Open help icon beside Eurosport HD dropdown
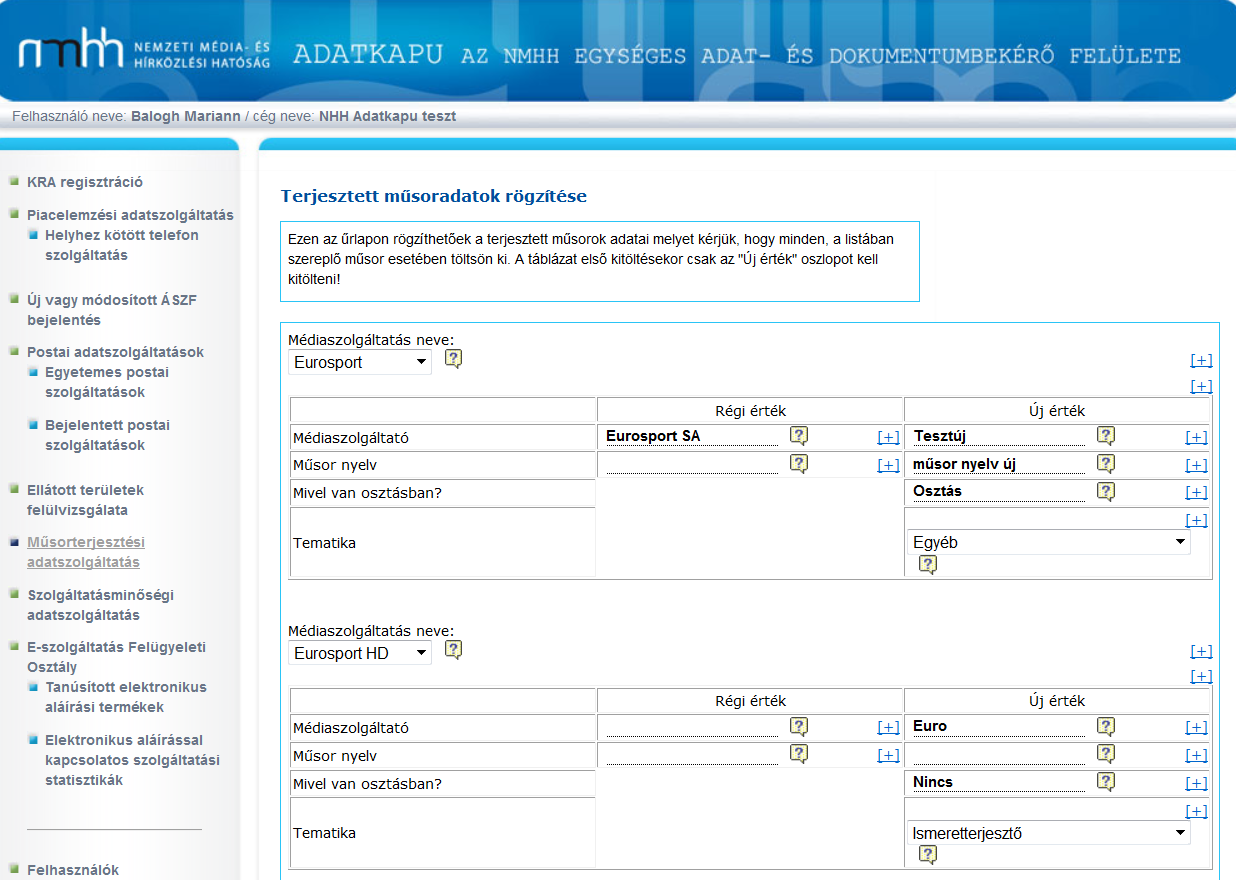The height and width of the screenshot is (880, 1236). coord(454,649)
